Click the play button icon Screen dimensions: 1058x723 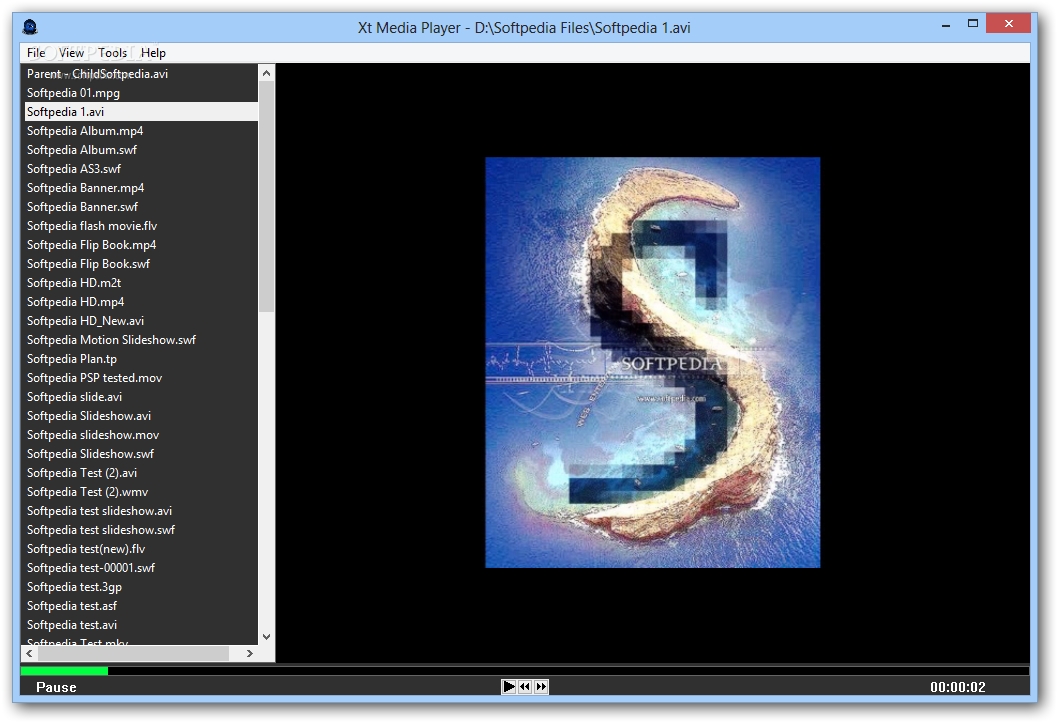509,687
